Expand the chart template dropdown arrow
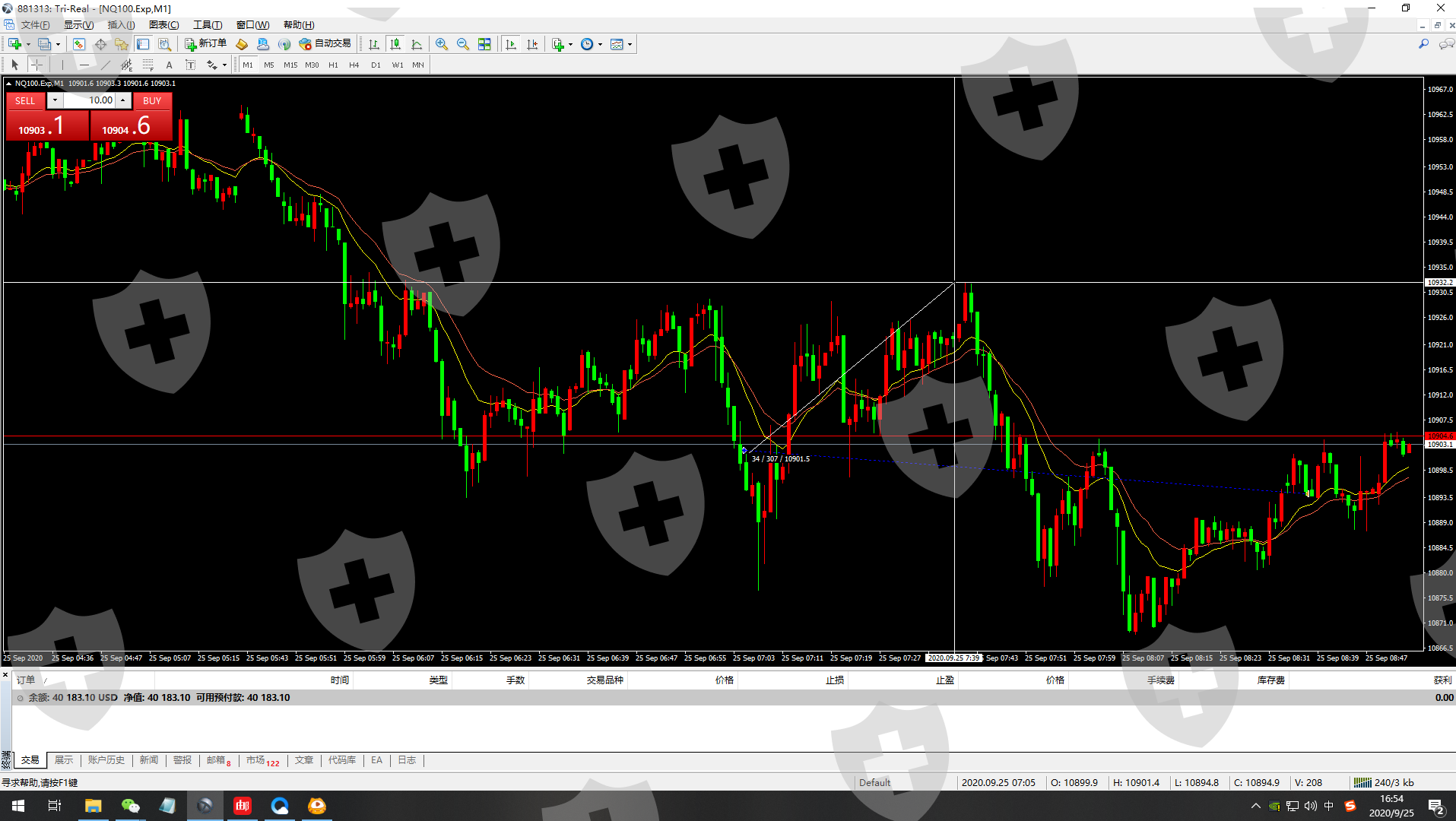 click(630, 44)
